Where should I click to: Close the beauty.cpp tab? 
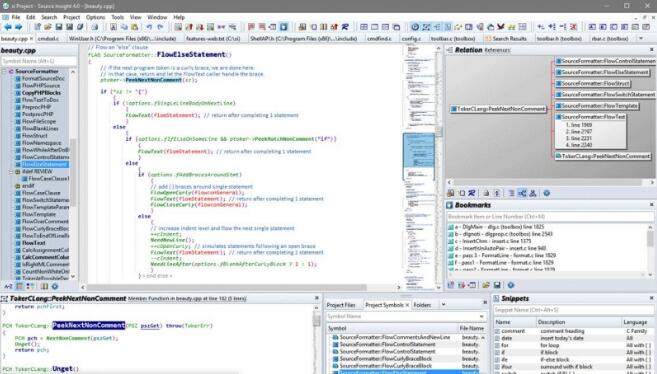point(31,39)
